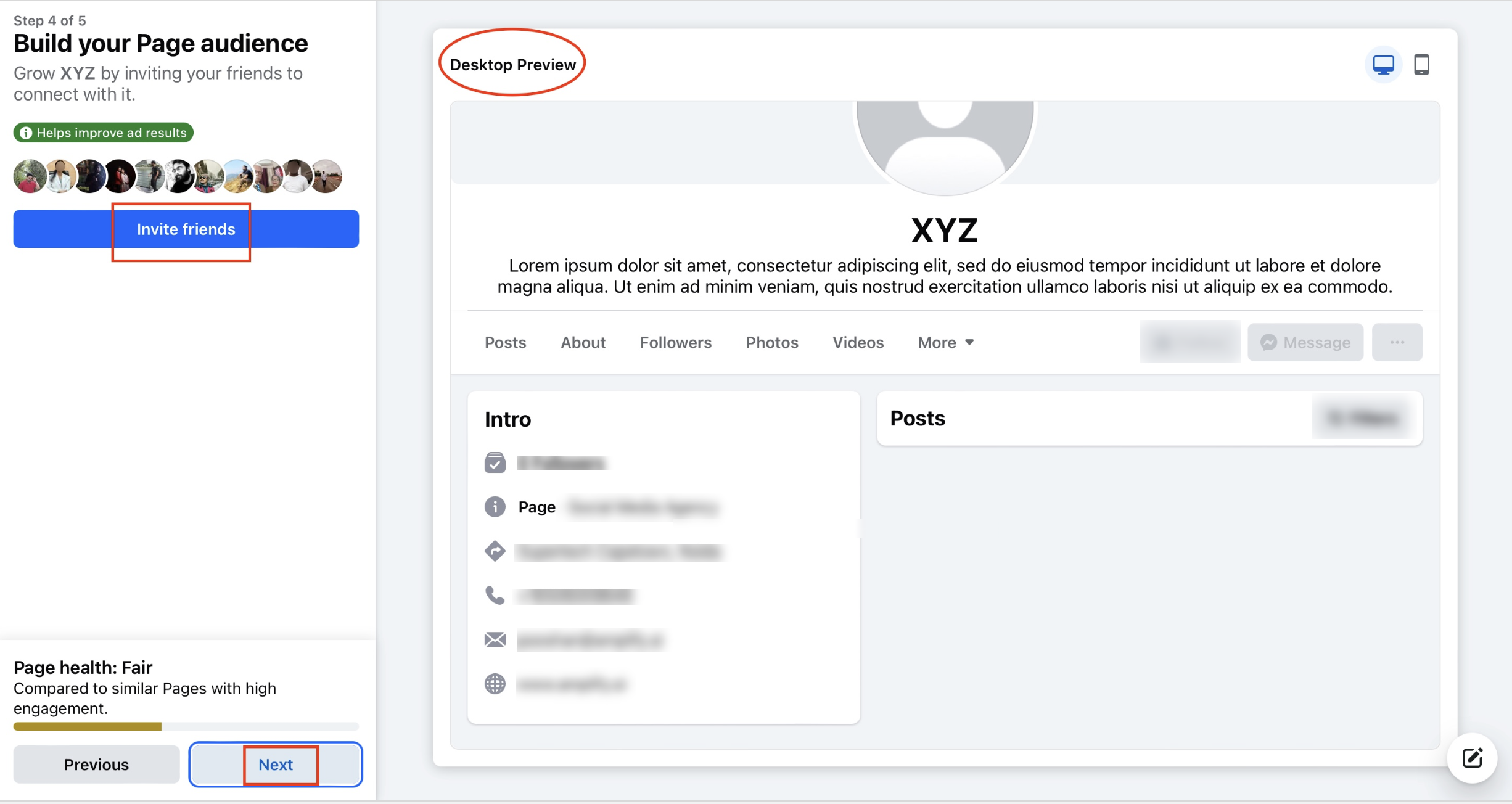The width and height of the screenshot is (1512, 804).
Task: Open the Videos tab
Action: coord(858,343)
